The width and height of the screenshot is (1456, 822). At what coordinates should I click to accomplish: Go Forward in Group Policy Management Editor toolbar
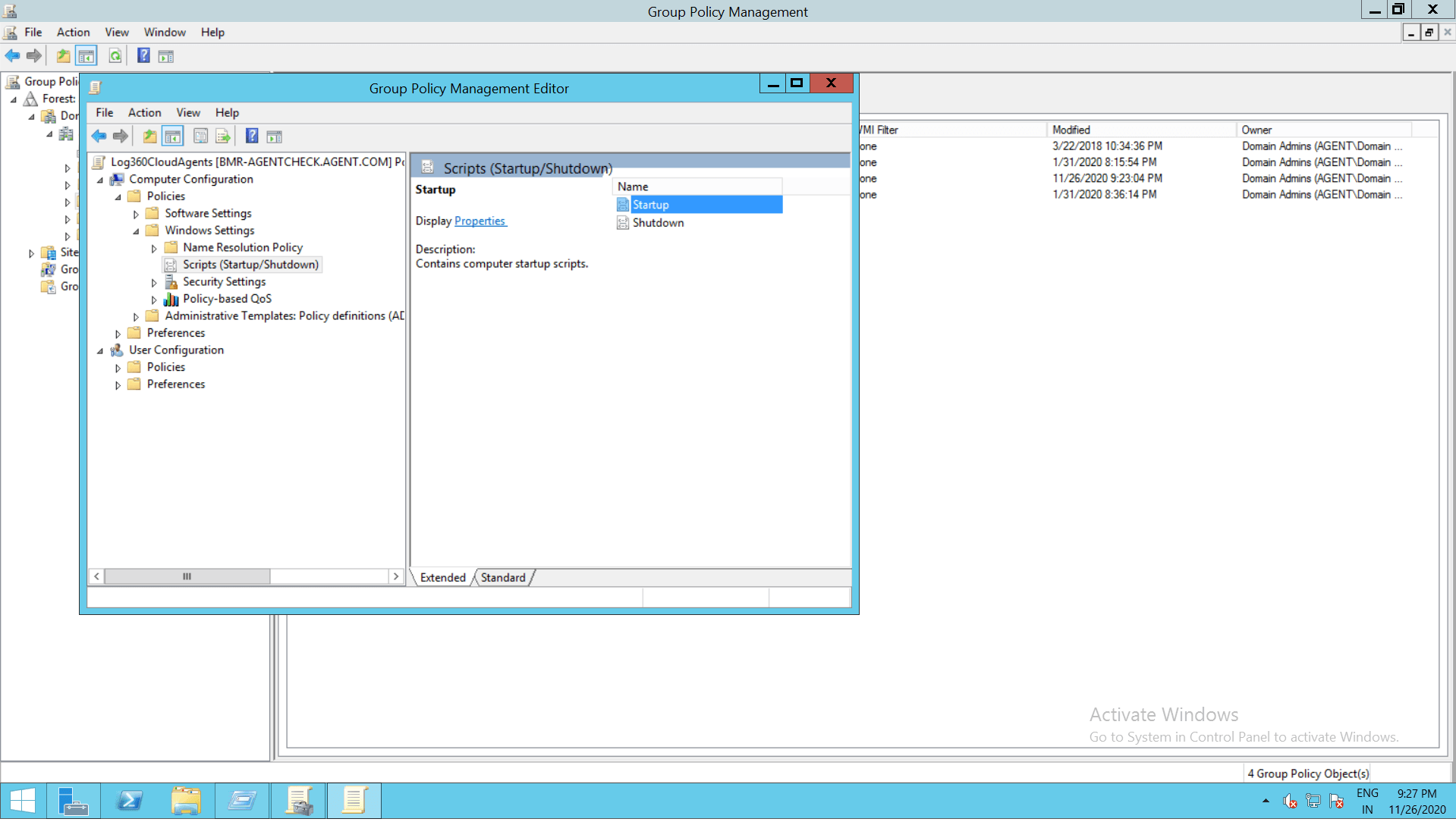(x=121, y=136)
